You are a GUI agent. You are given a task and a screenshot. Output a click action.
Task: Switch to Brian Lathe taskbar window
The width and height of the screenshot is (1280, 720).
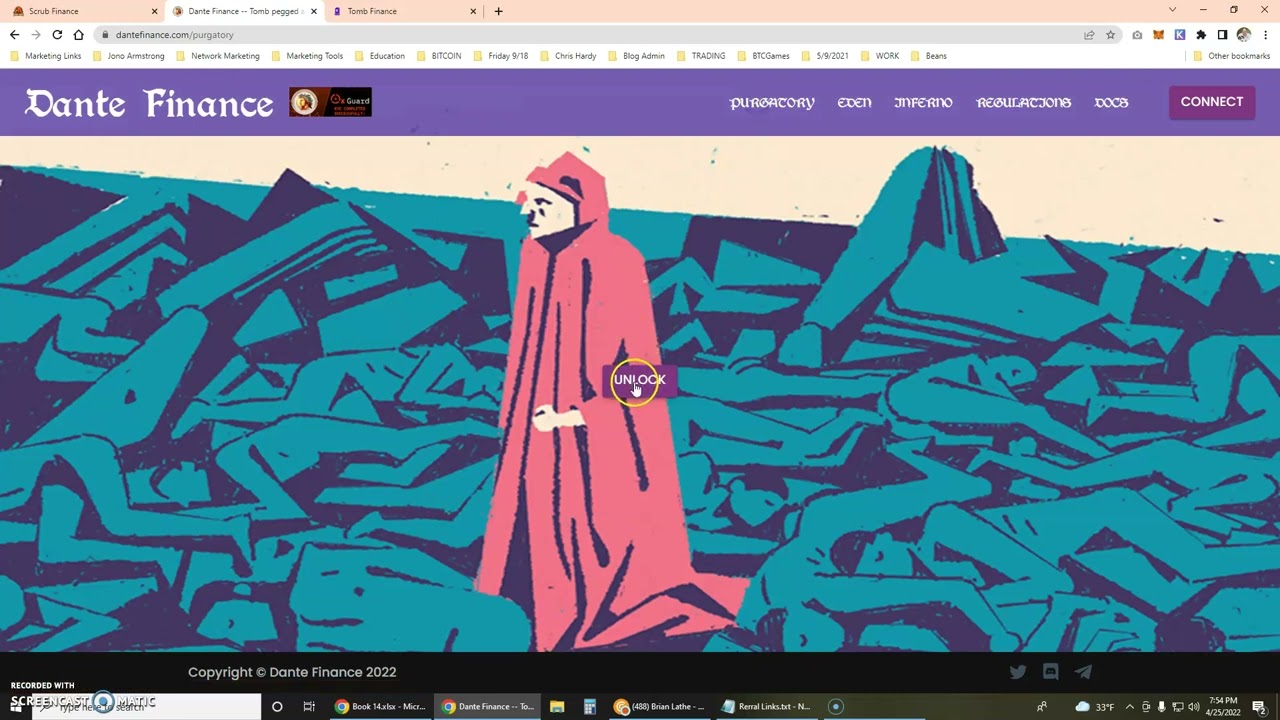point(660,707)
